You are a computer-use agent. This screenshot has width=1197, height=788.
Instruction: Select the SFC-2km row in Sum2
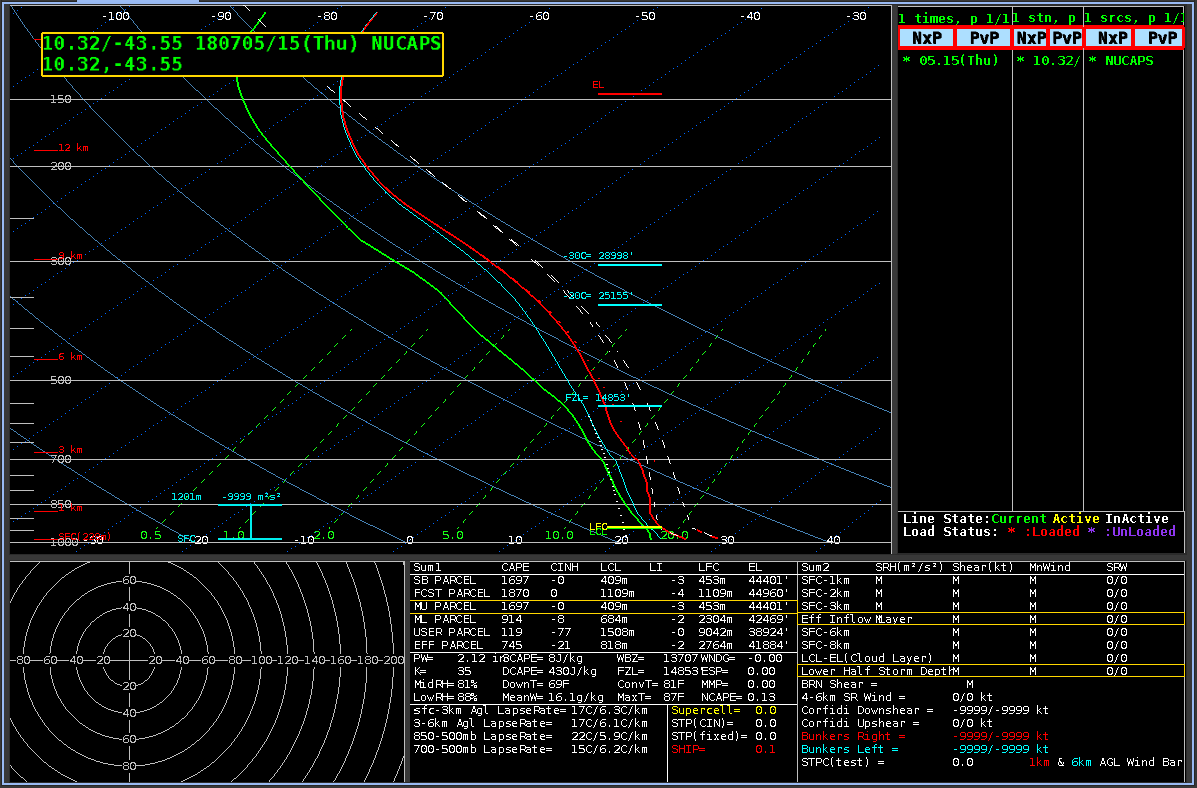(x=991, y=593)
